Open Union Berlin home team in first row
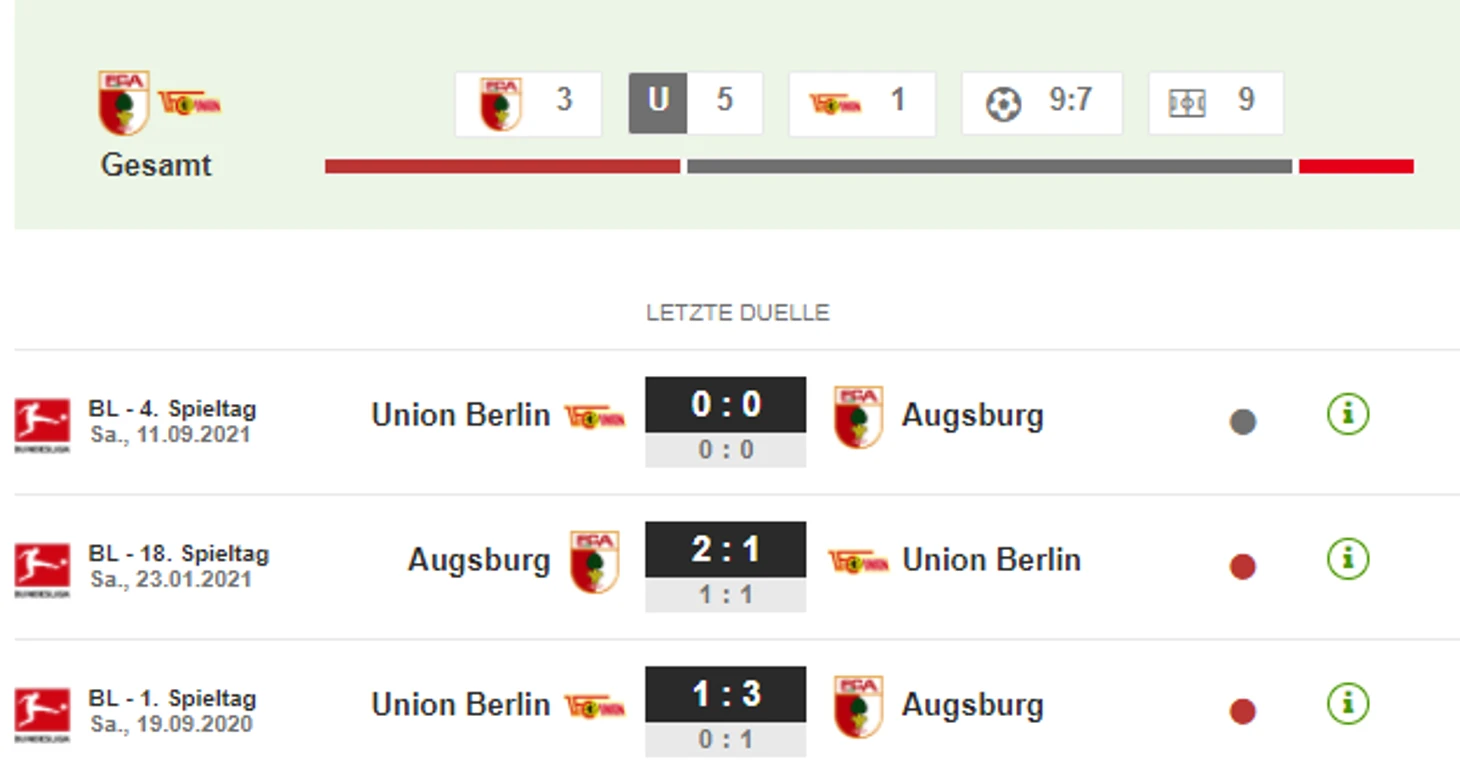This screenshot has width=1460, height=771. [460, 415]
